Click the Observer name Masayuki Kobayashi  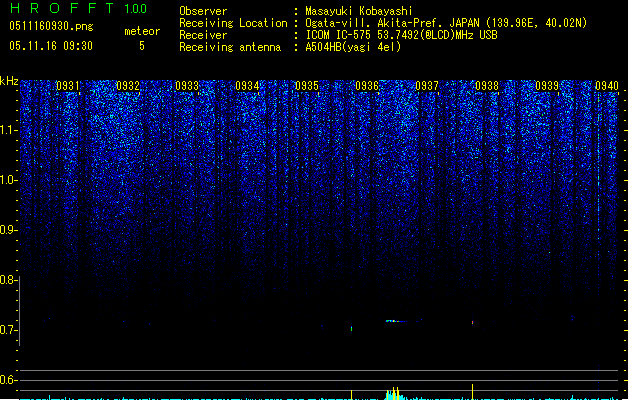359,11
